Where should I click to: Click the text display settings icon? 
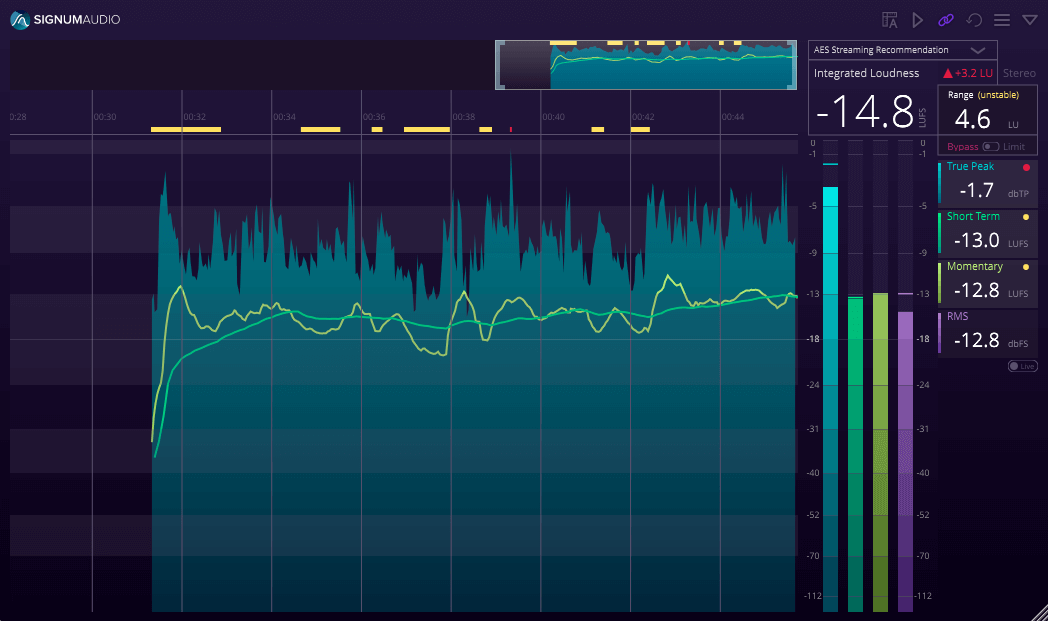pyautogui.click(x=890, y=19)
